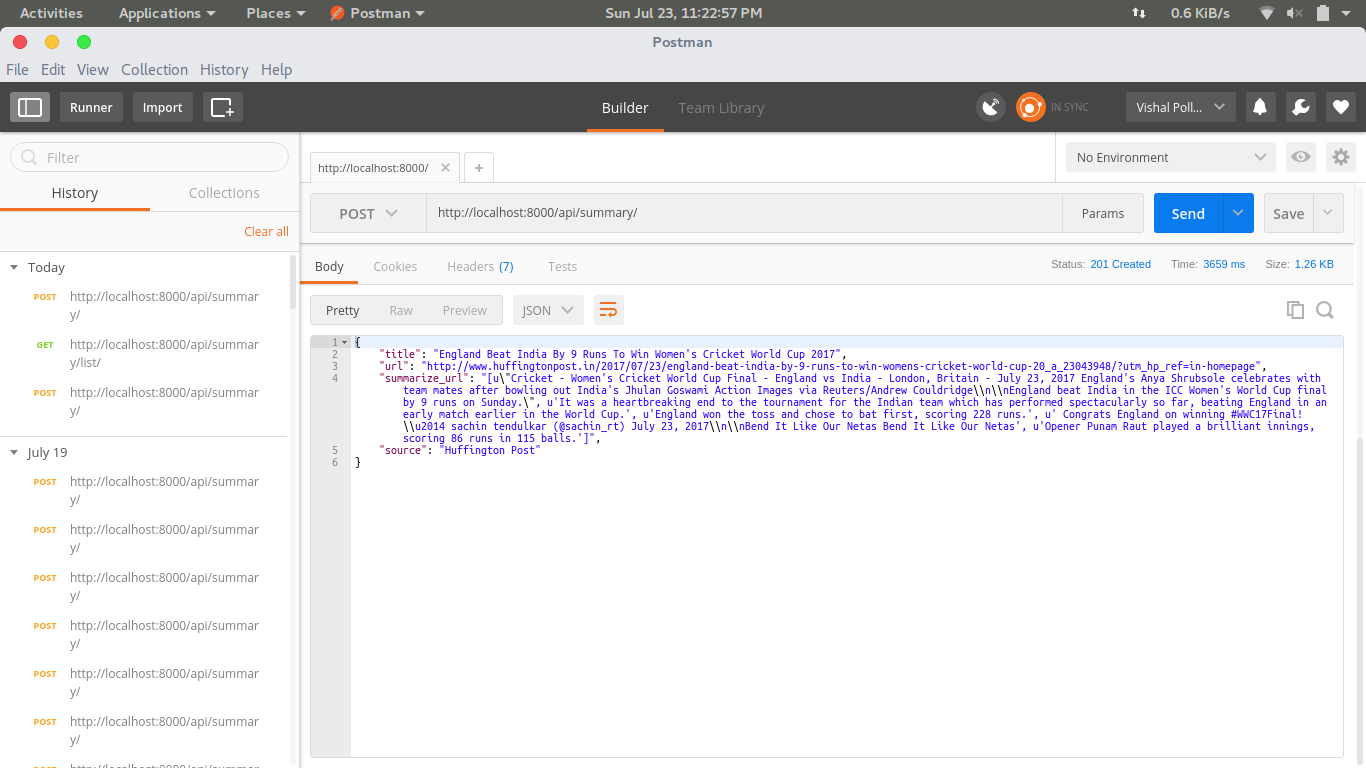Switch response view to Preview
The height and width of the screenshot is (768, 1366).
click(465, 310)
